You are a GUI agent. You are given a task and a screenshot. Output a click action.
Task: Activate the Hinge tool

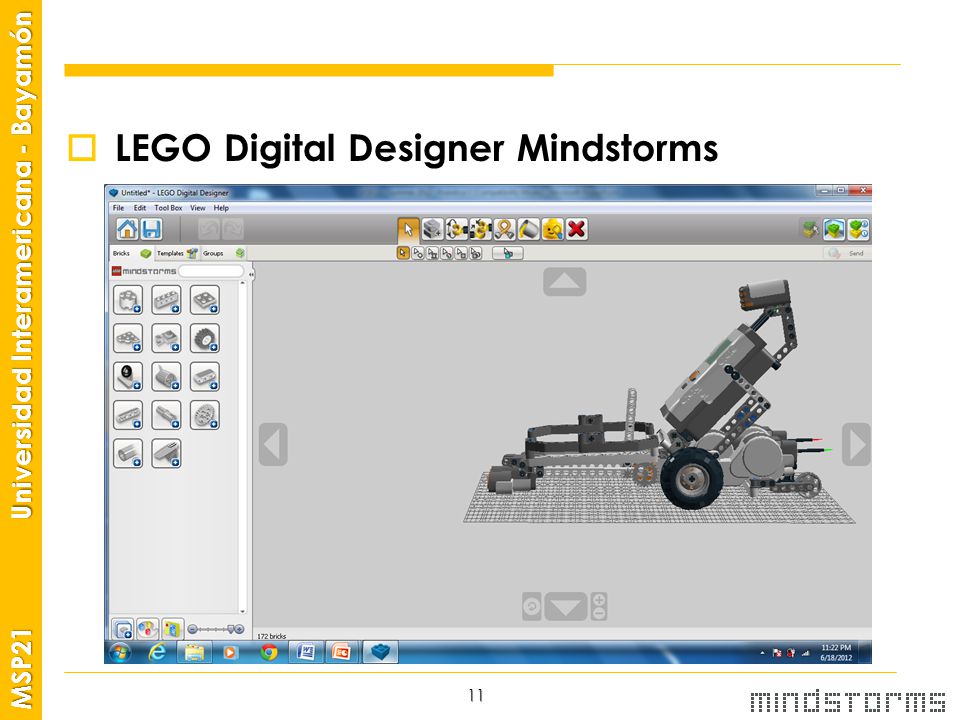point(456,230)
